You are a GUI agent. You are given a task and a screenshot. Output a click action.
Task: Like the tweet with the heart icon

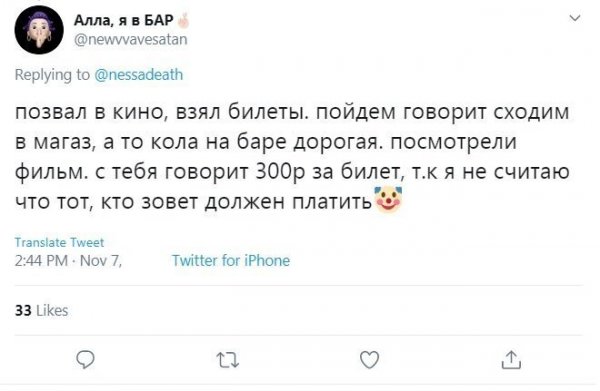[x=370, y=360]
